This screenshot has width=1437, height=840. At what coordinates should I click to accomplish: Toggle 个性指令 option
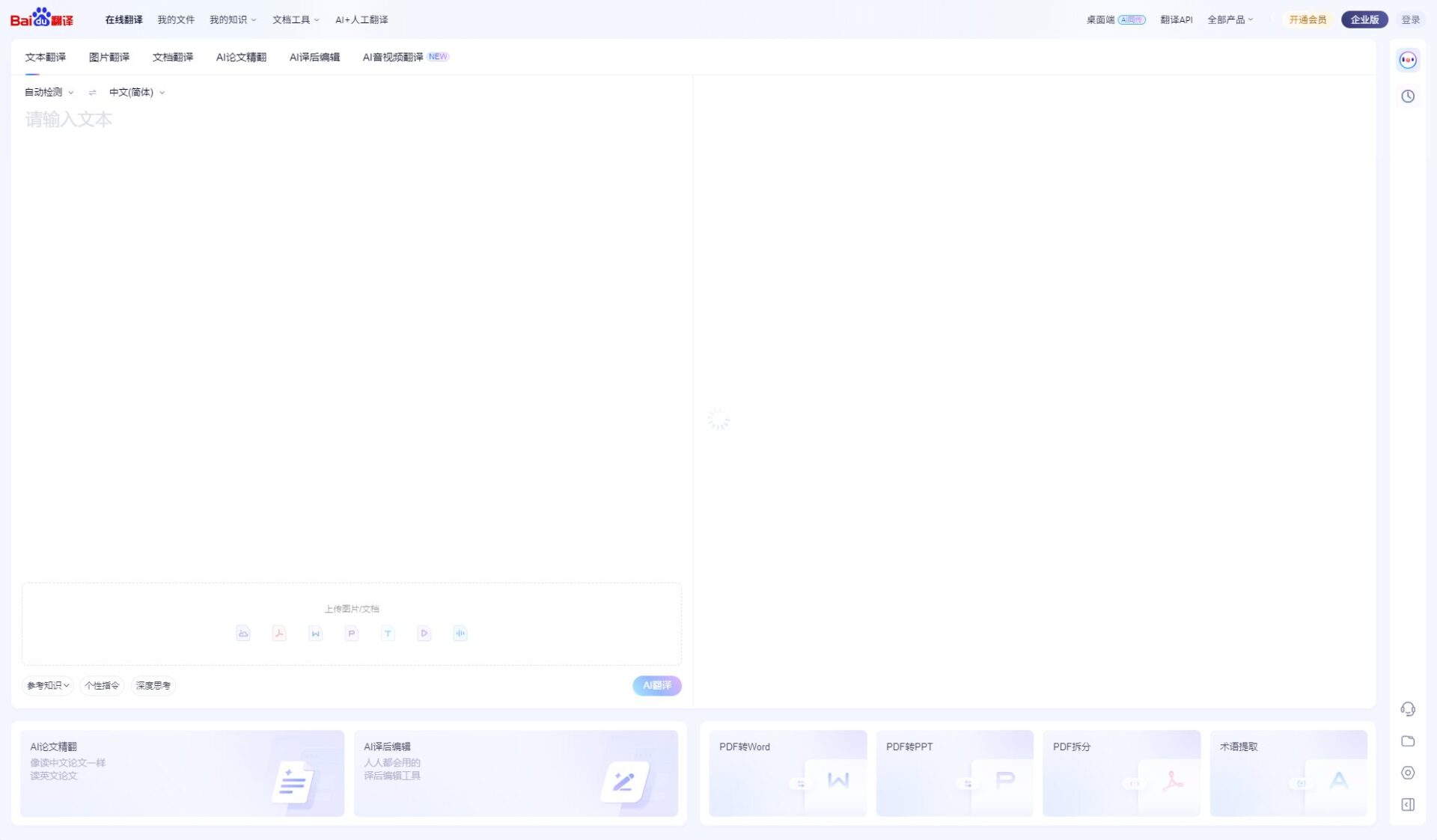tap(101, 685)
